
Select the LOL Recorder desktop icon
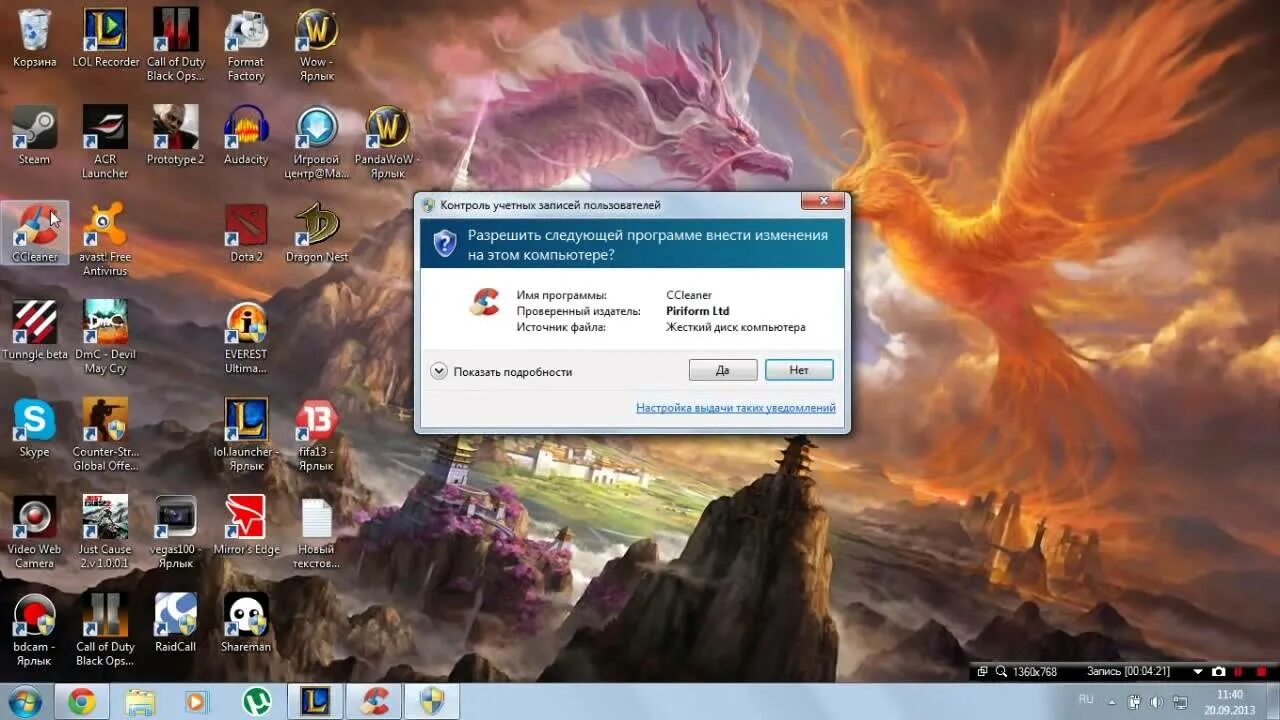[105, 40]
